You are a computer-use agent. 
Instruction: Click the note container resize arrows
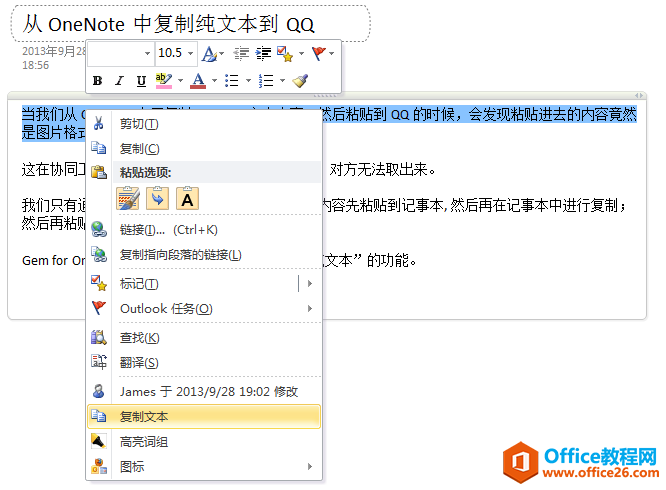639,96
